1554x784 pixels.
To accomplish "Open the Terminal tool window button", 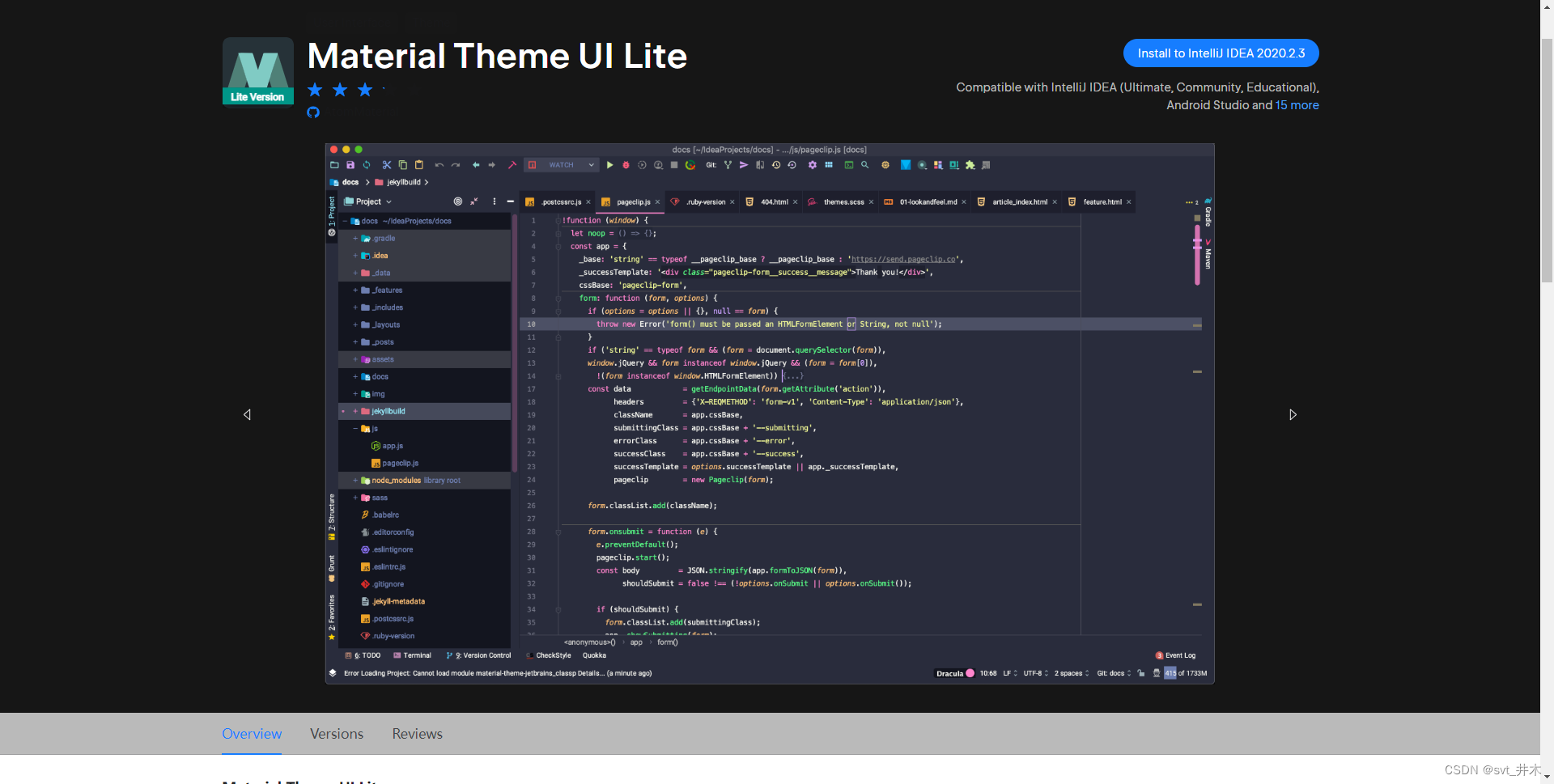I will (x=412, y=655).
